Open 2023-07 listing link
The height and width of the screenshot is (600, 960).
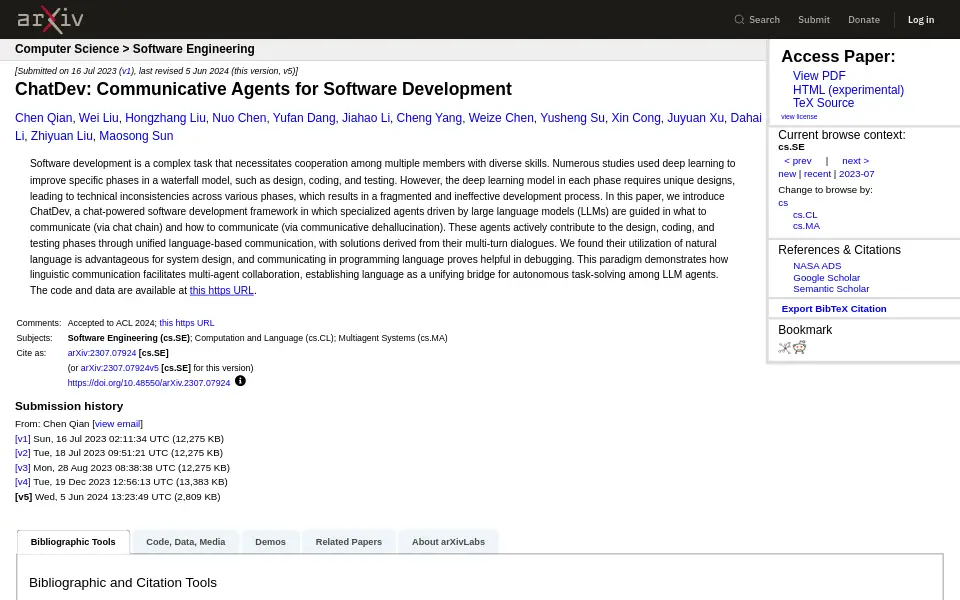pyautogui.click(x=857, y=174)
